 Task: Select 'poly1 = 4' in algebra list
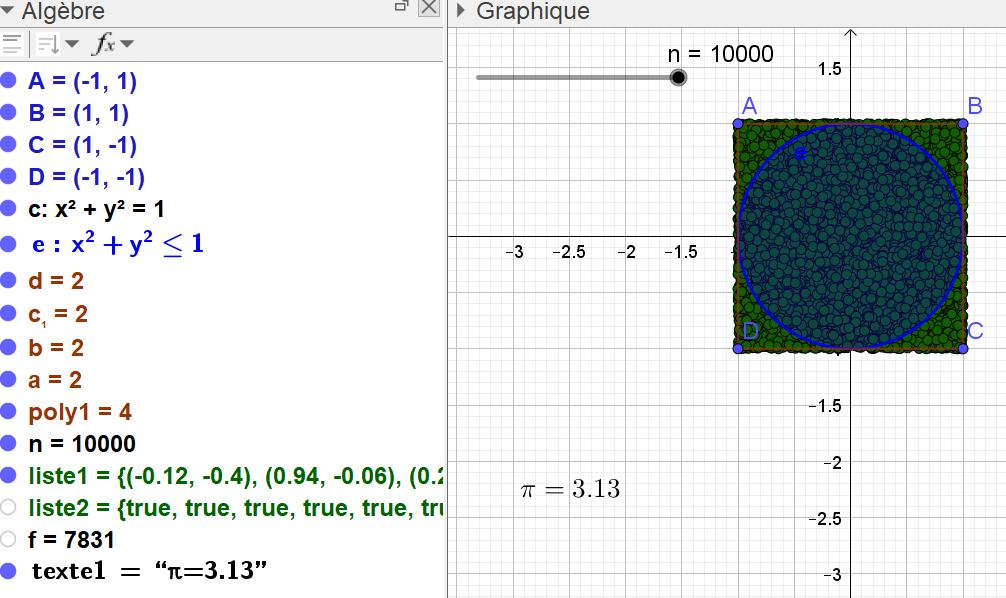tap(80, 412)
